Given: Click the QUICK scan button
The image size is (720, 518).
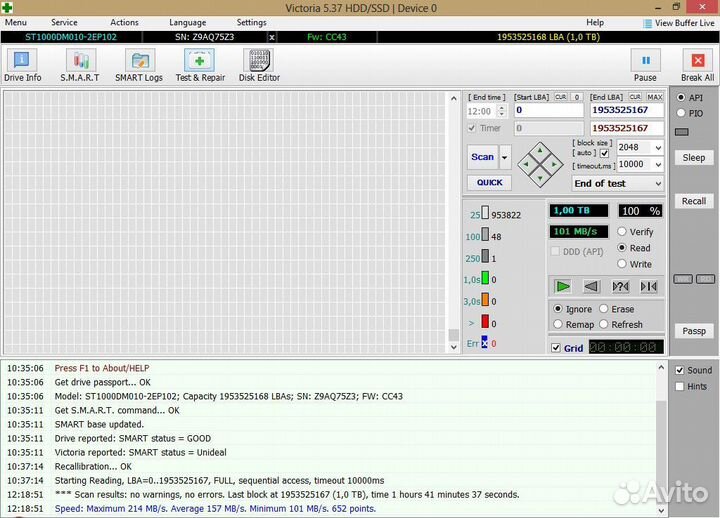Looking at the screenshot, I should 489,183.
